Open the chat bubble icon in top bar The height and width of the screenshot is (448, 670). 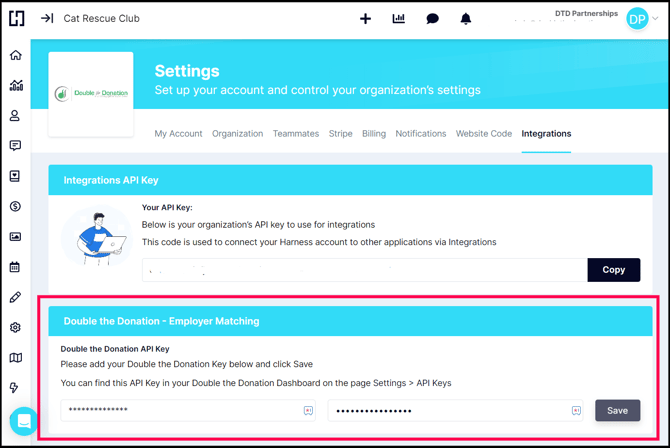[x=432, y=19]
